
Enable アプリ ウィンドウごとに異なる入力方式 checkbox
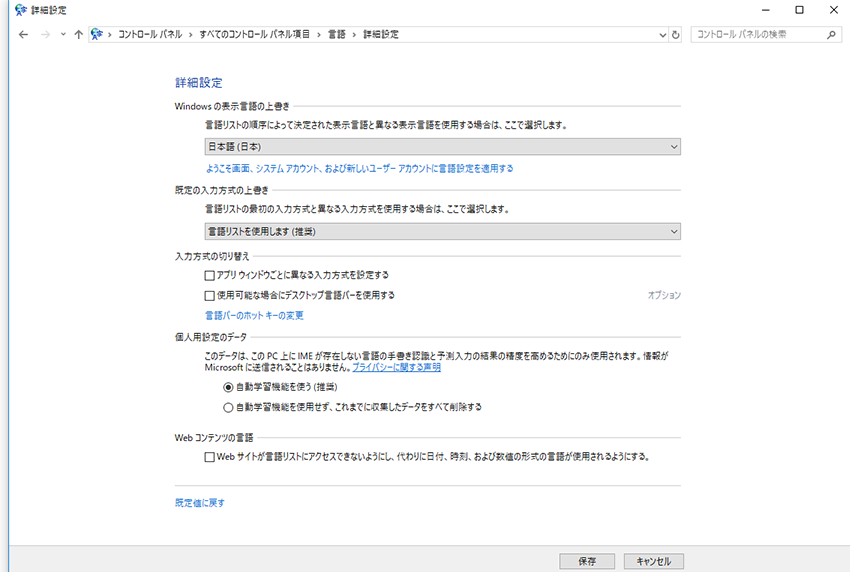click(x=210, y=274)
